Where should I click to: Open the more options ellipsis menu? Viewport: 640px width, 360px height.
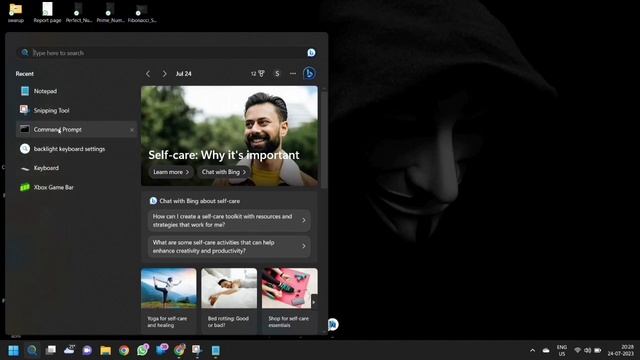tap(293, 73)
